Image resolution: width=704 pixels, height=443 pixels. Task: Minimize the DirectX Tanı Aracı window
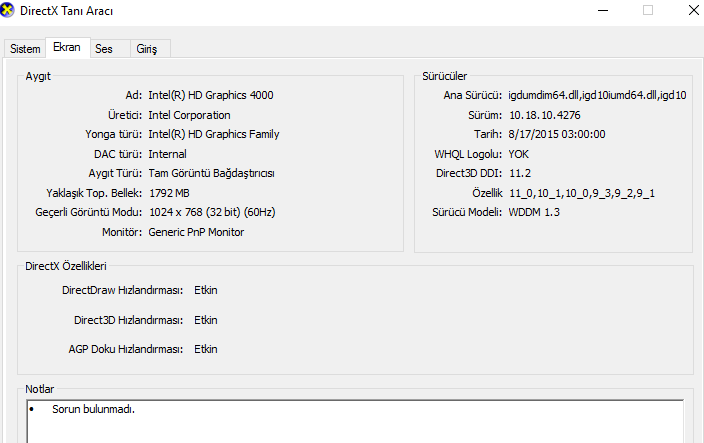coord(602,10)
